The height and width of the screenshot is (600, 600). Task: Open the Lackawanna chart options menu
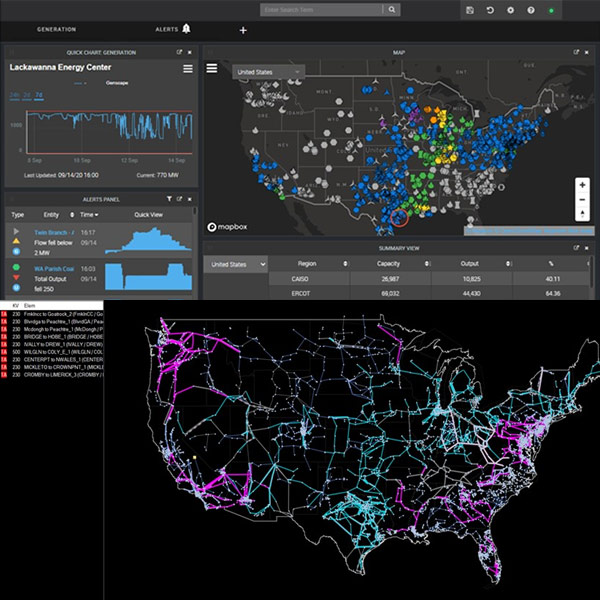187,69
